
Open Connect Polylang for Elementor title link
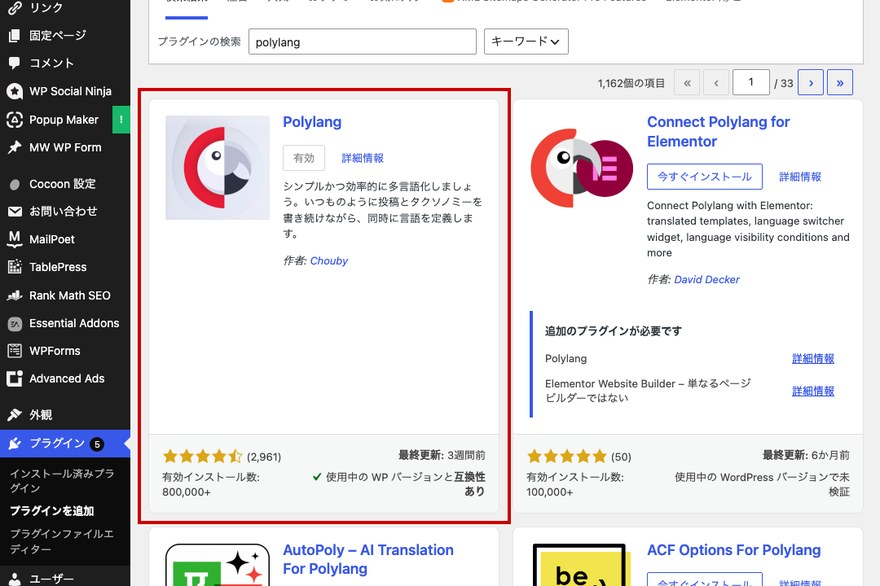click(x=718, y=131)
